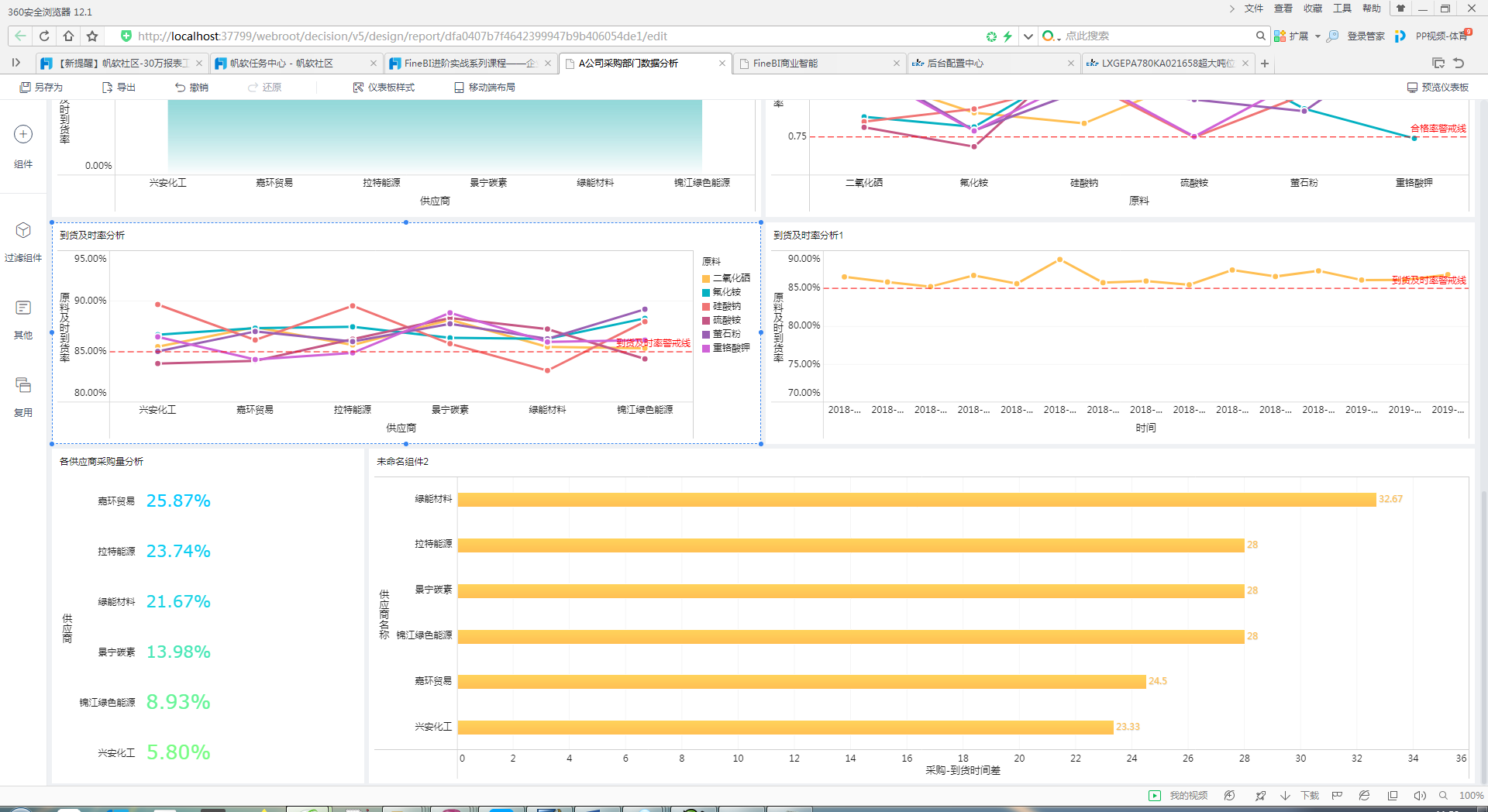Click the 点此搜索 search input field
This screenshot has width=1488, height=812.
(x=1155, y=36)
